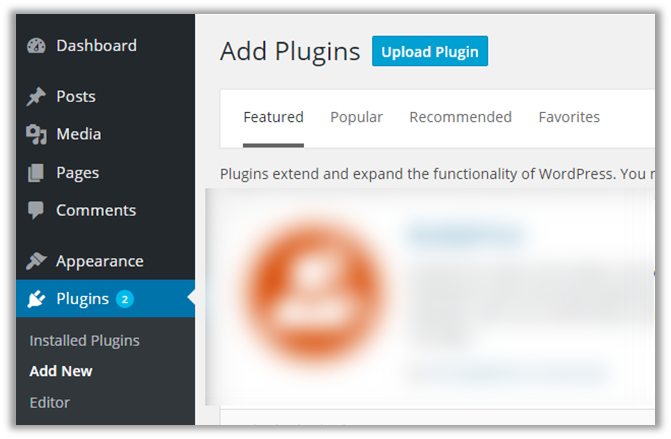Open the plugin Editor submenu link

click(50, 403)
